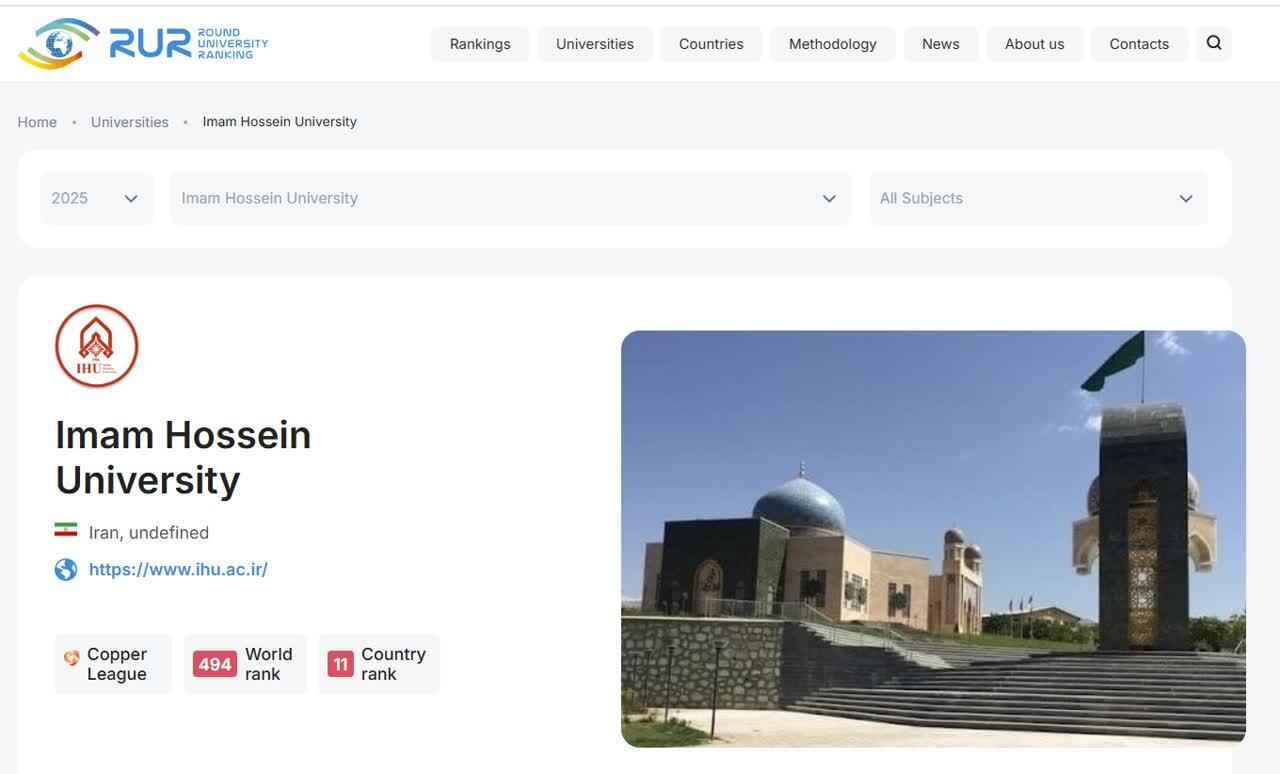Expand the 2025 year dropdown
This screenshot has height=774, width=1280.
[96, 198]
